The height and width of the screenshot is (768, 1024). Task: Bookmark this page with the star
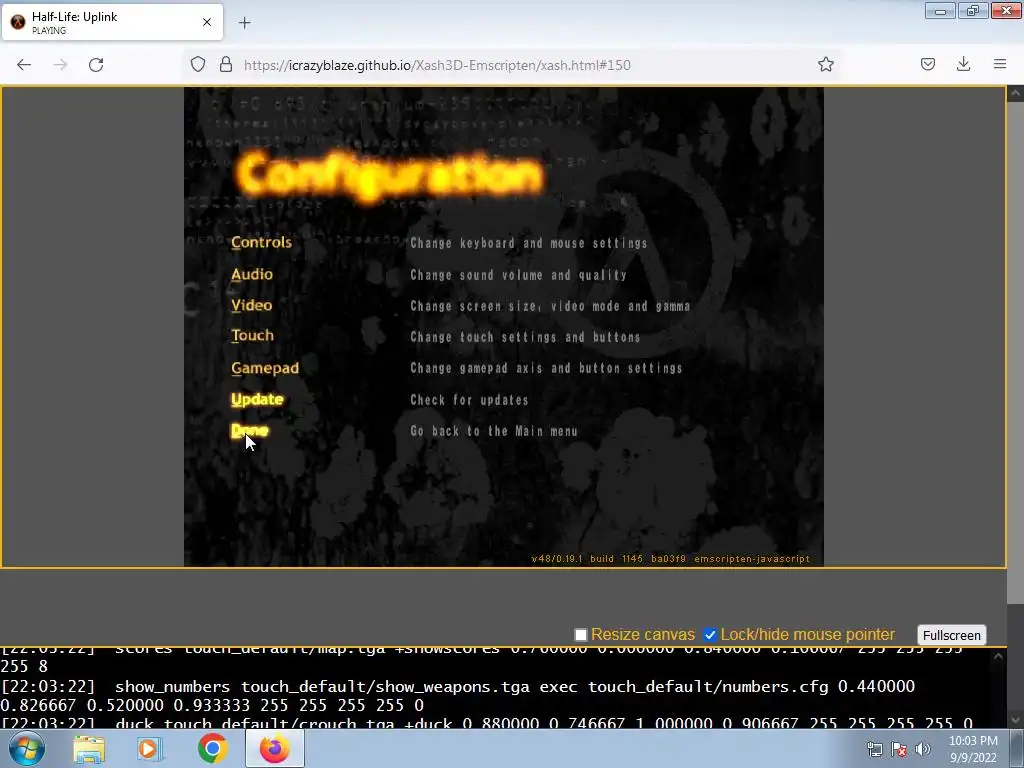tap(825, 64)
